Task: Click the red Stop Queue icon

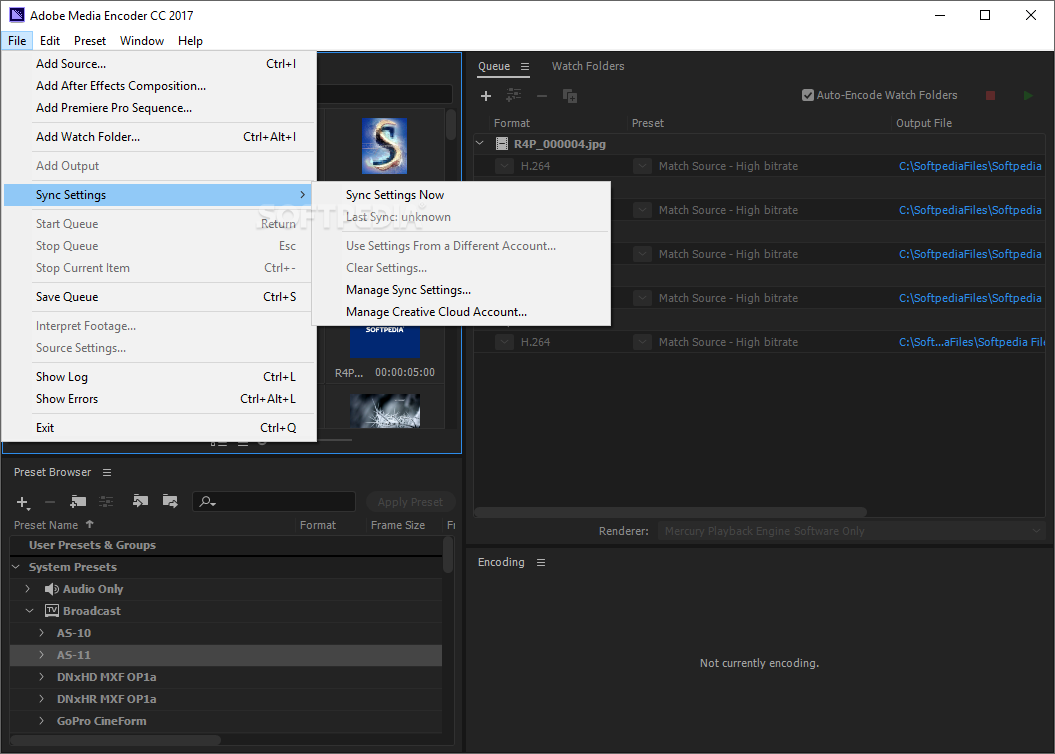Action: pos(990,96)
